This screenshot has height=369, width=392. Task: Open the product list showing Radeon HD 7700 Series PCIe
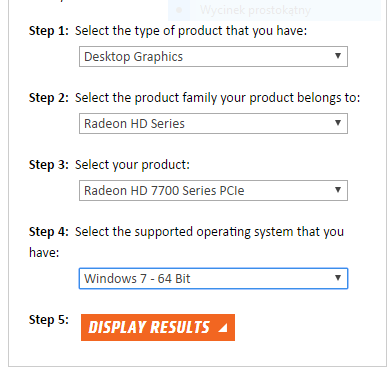coord(213,191)
